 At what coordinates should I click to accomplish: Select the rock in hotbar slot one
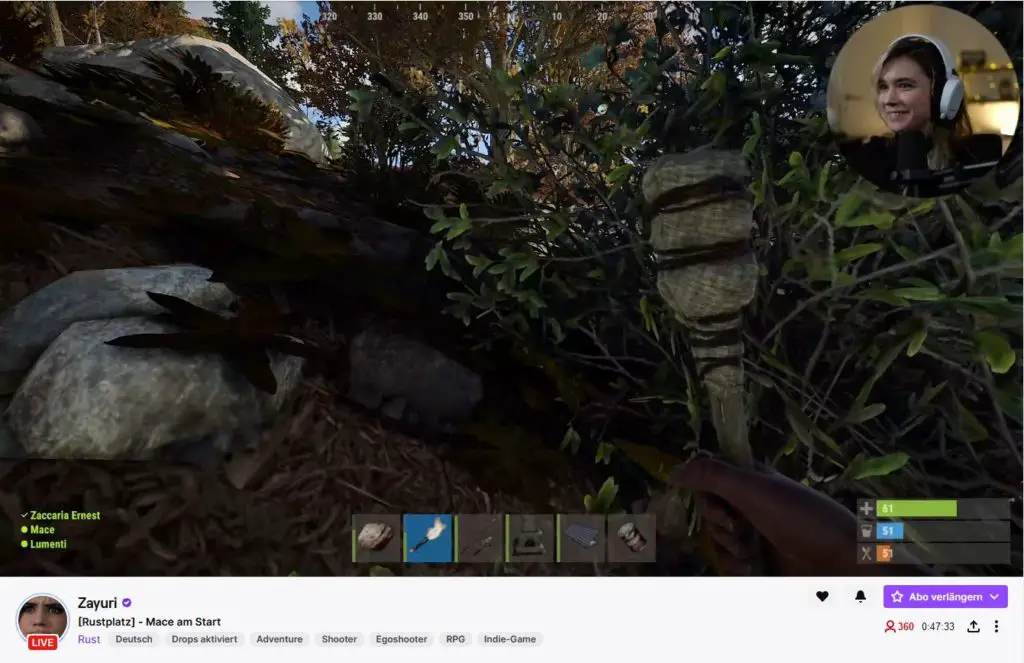click(376, 538)
